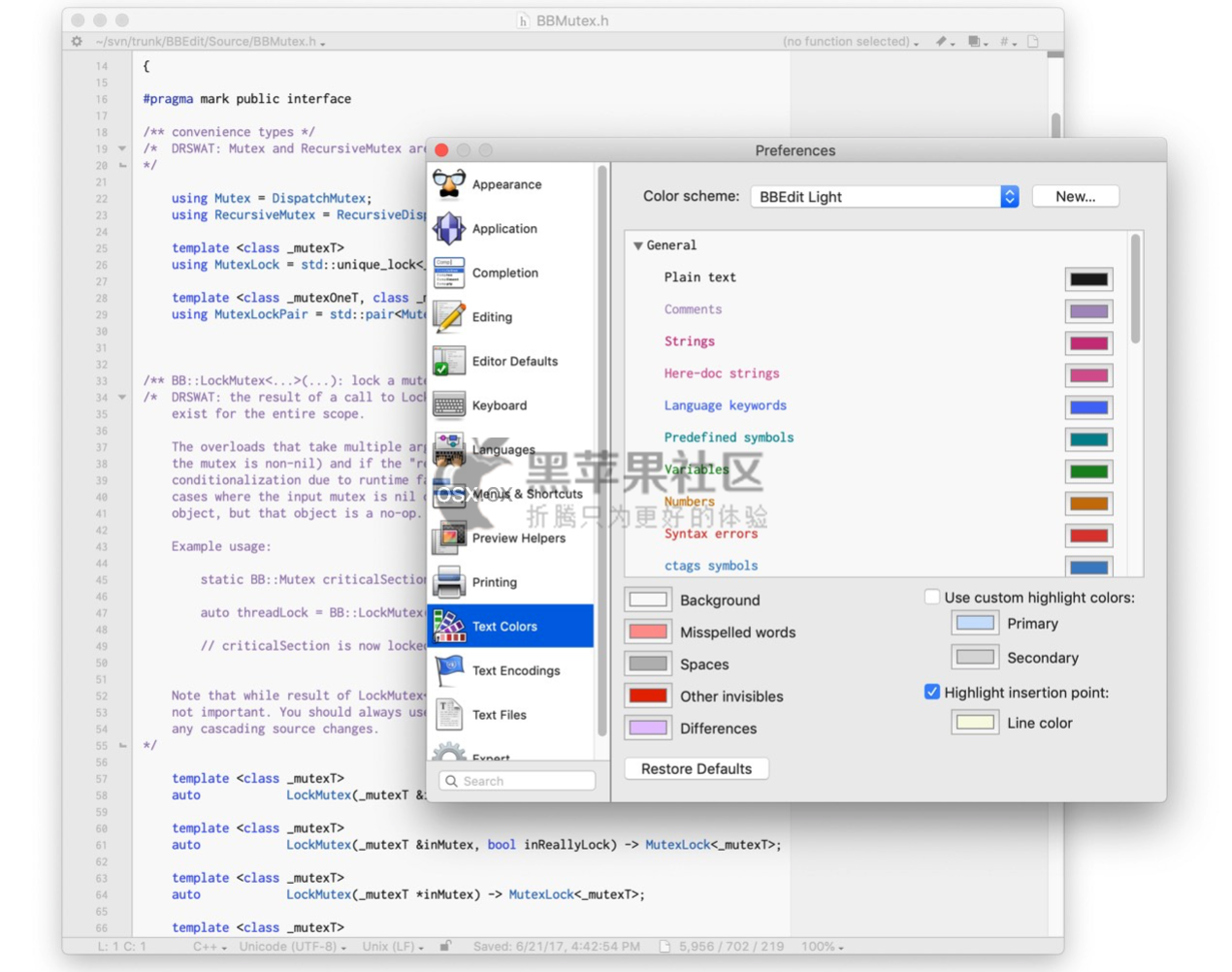Click the New... color scheme button
Screen dimensions: 1232x972
1075,196
